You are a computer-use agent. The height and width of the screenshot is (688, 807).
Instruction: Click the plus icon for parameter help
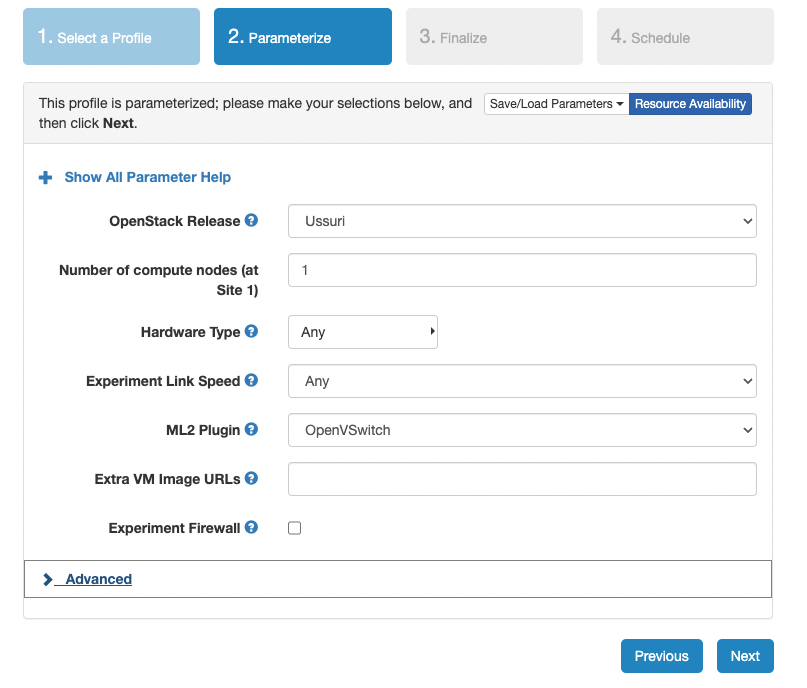45,177
